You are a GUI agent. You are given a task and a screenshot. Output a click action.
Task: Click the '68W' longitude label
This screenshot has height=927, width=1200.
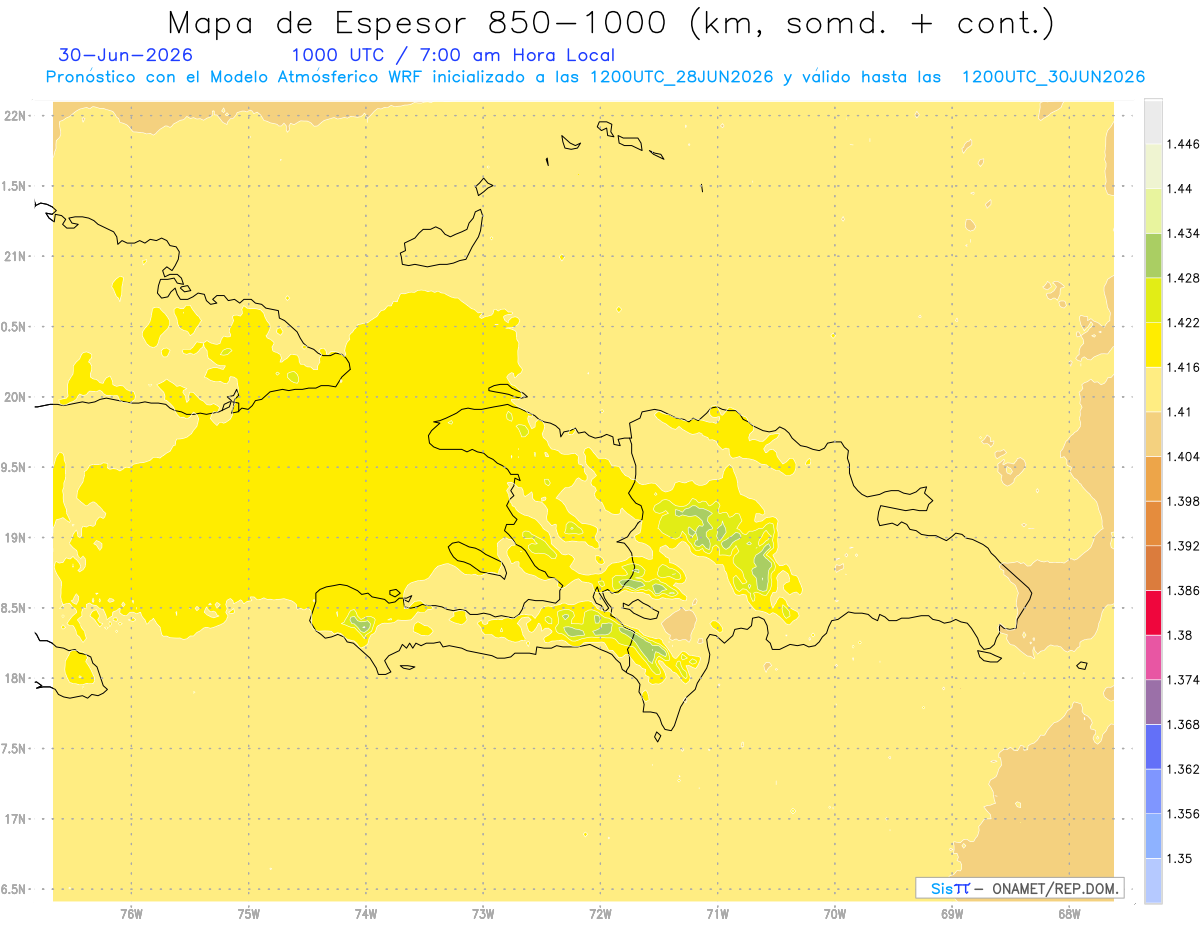click(1068, 913)
